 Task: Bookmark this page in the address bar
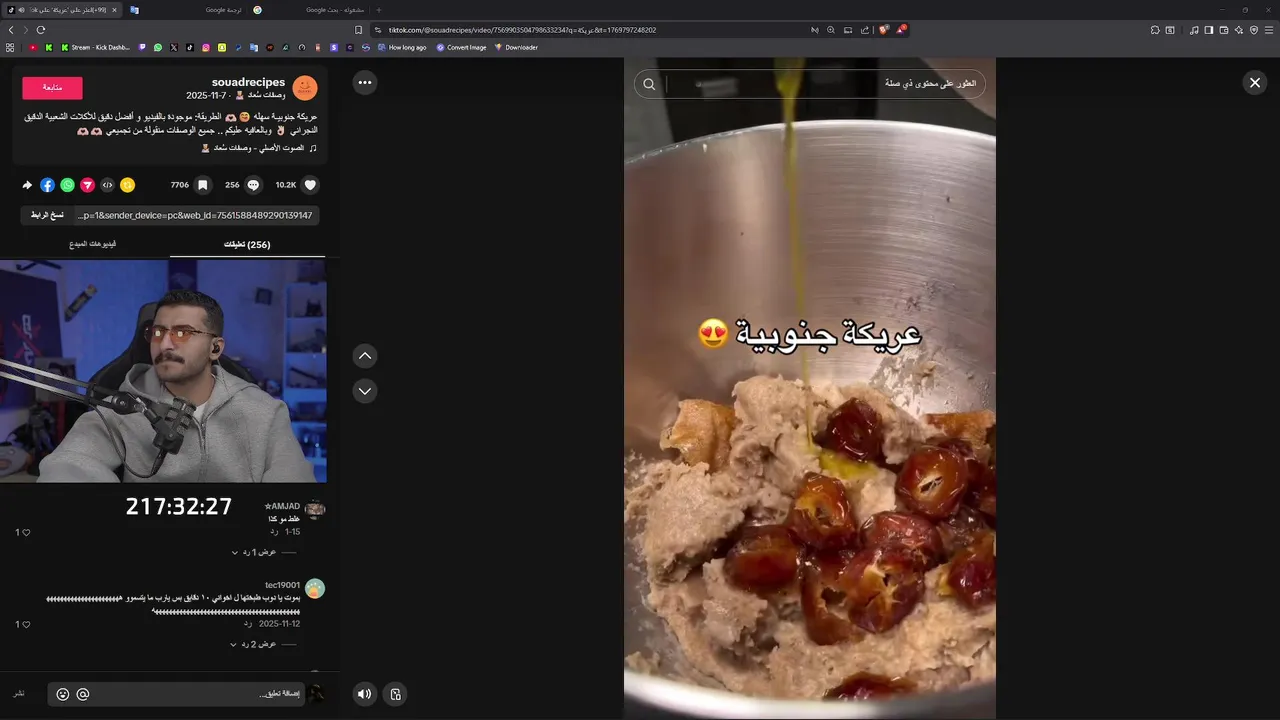pyautogui.click(x=359, y=30)
